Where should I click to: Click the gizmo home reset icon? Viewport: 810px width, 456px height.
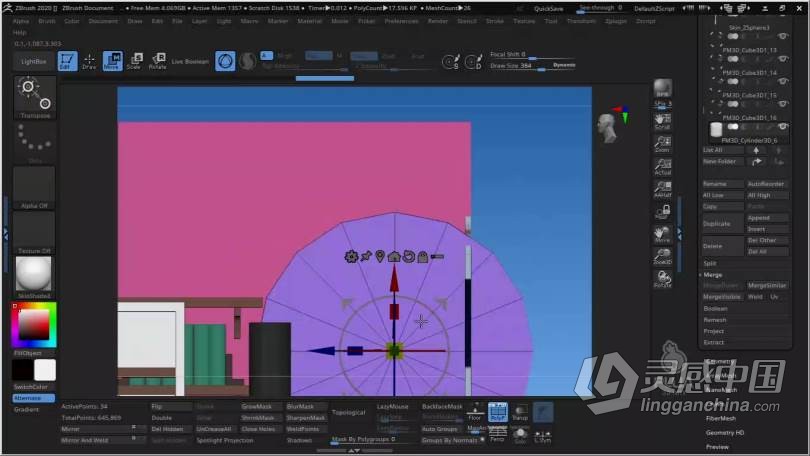click(394, 256)
